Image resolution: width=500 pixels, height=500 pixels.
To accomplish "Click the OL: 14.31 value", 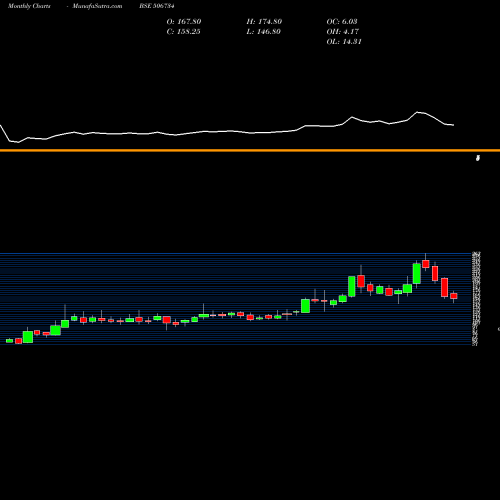I will (x=344, y=42).
